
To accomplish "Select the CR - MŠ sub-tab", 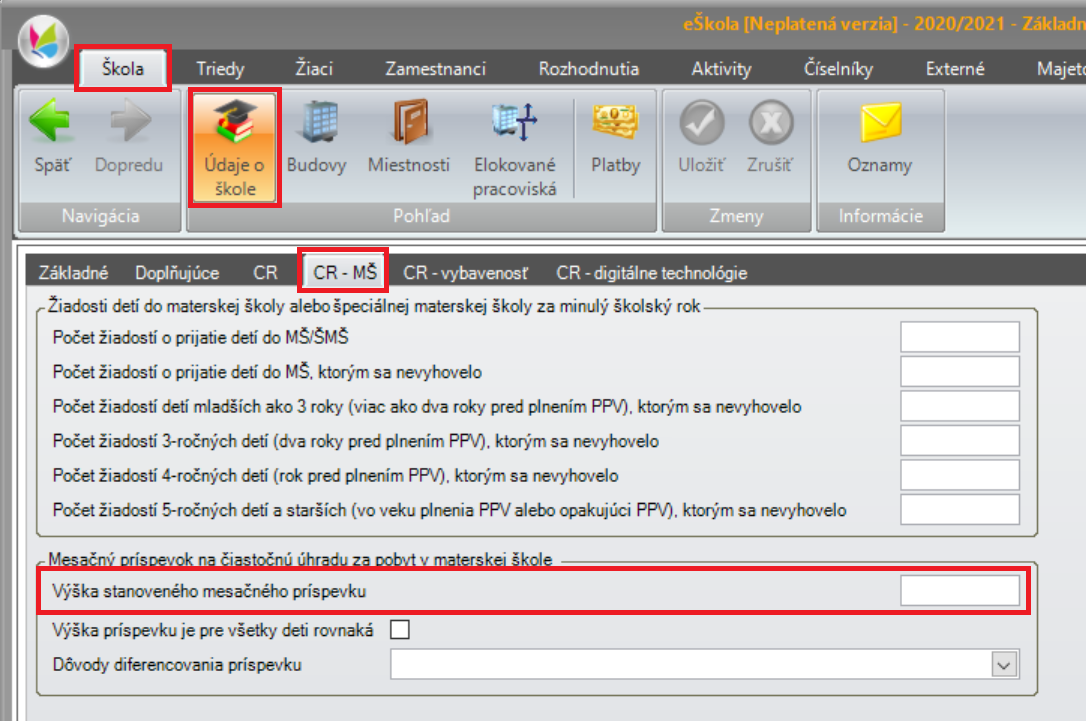I will coord(344,272).
